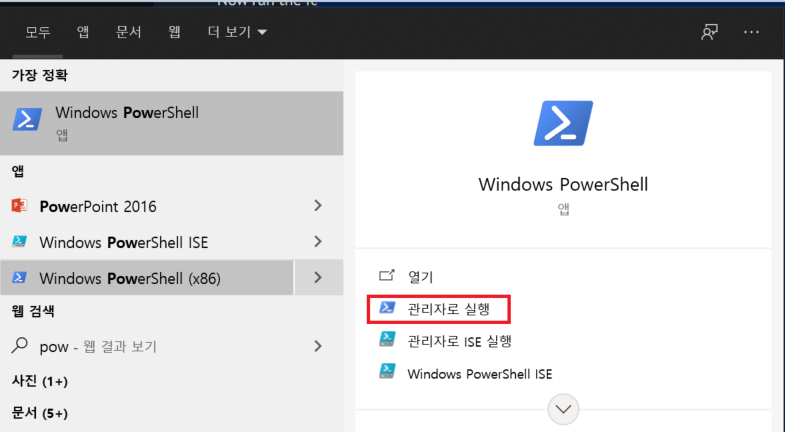Open the 문서 (5+) category
This screenshot has width=785, height=432.
click(40, 413)
